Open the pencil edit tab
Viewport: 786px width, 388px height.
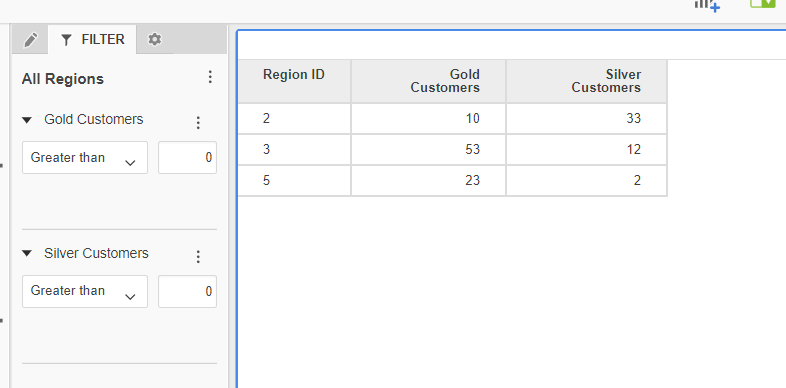click(31, 40)
